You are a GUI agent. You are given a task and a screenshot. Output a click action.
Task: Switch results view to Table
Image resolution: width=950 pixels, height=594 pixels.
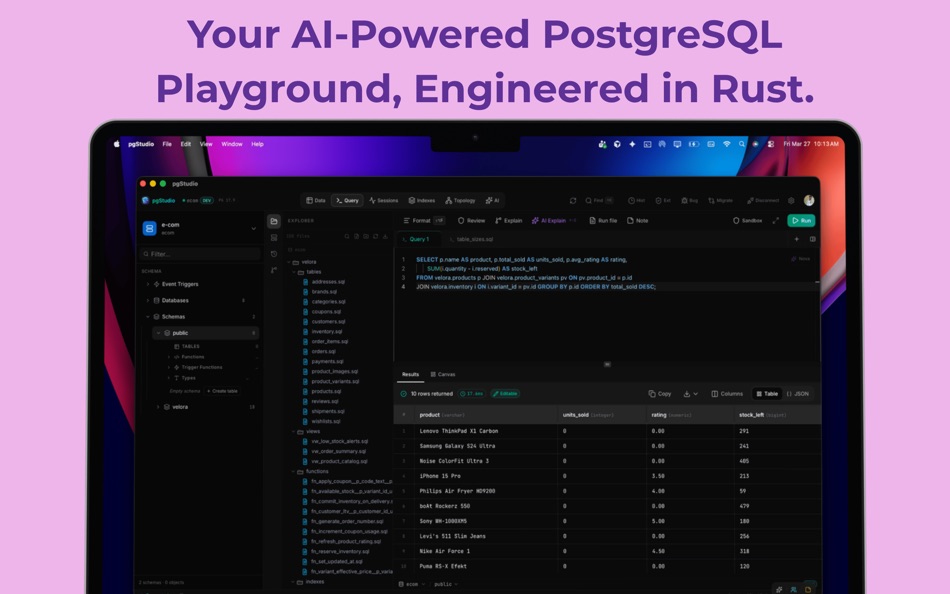tap(767, 394)
